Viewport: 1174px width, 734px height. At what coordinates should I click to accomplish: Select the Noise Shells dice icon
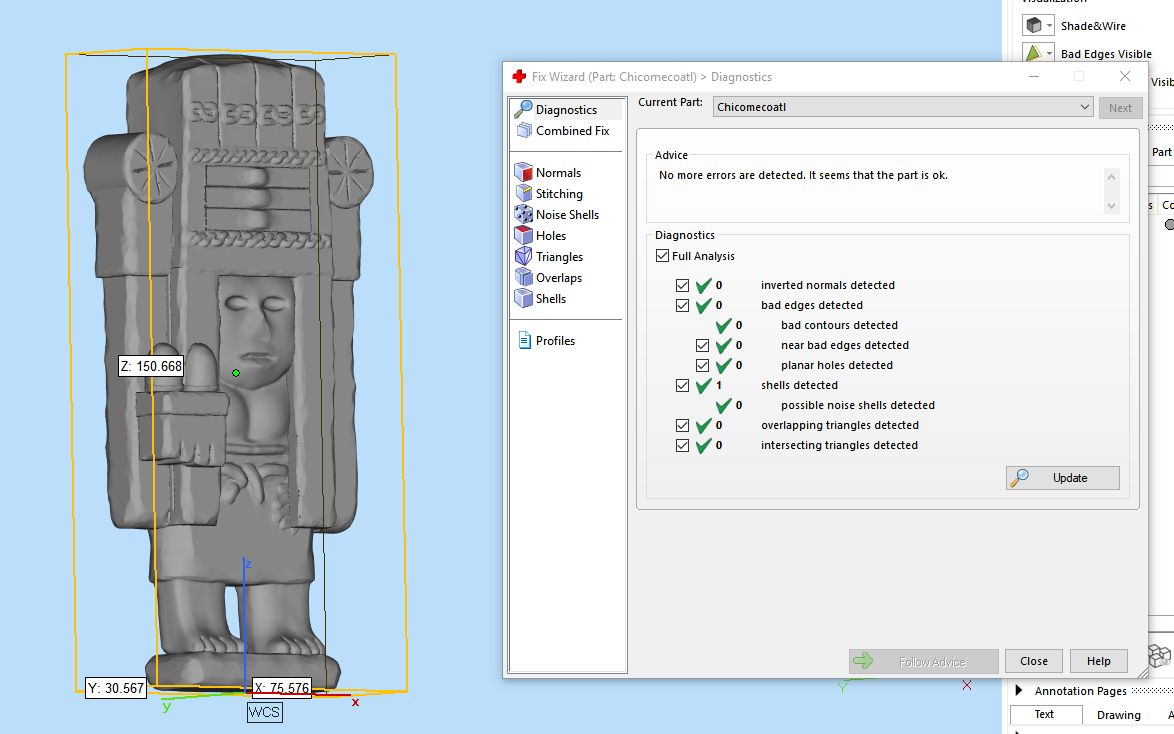click(x=523, y=214)
